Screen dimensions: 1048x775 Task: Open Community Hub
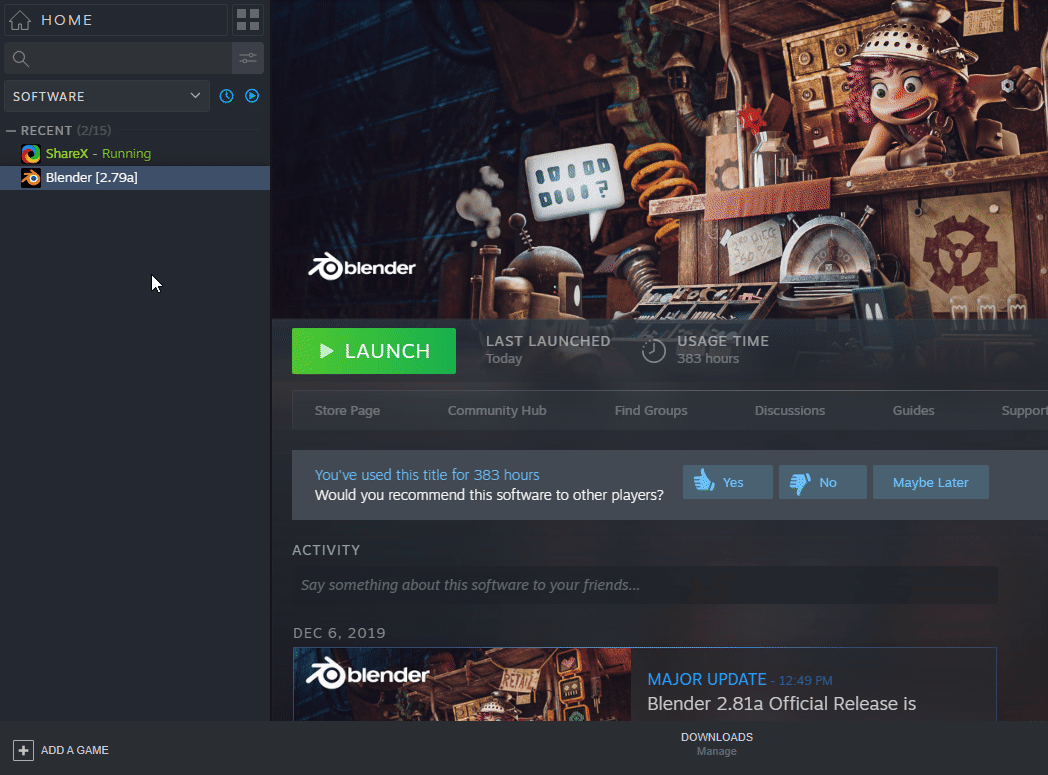pyautogui.click(x=497, y=410)
